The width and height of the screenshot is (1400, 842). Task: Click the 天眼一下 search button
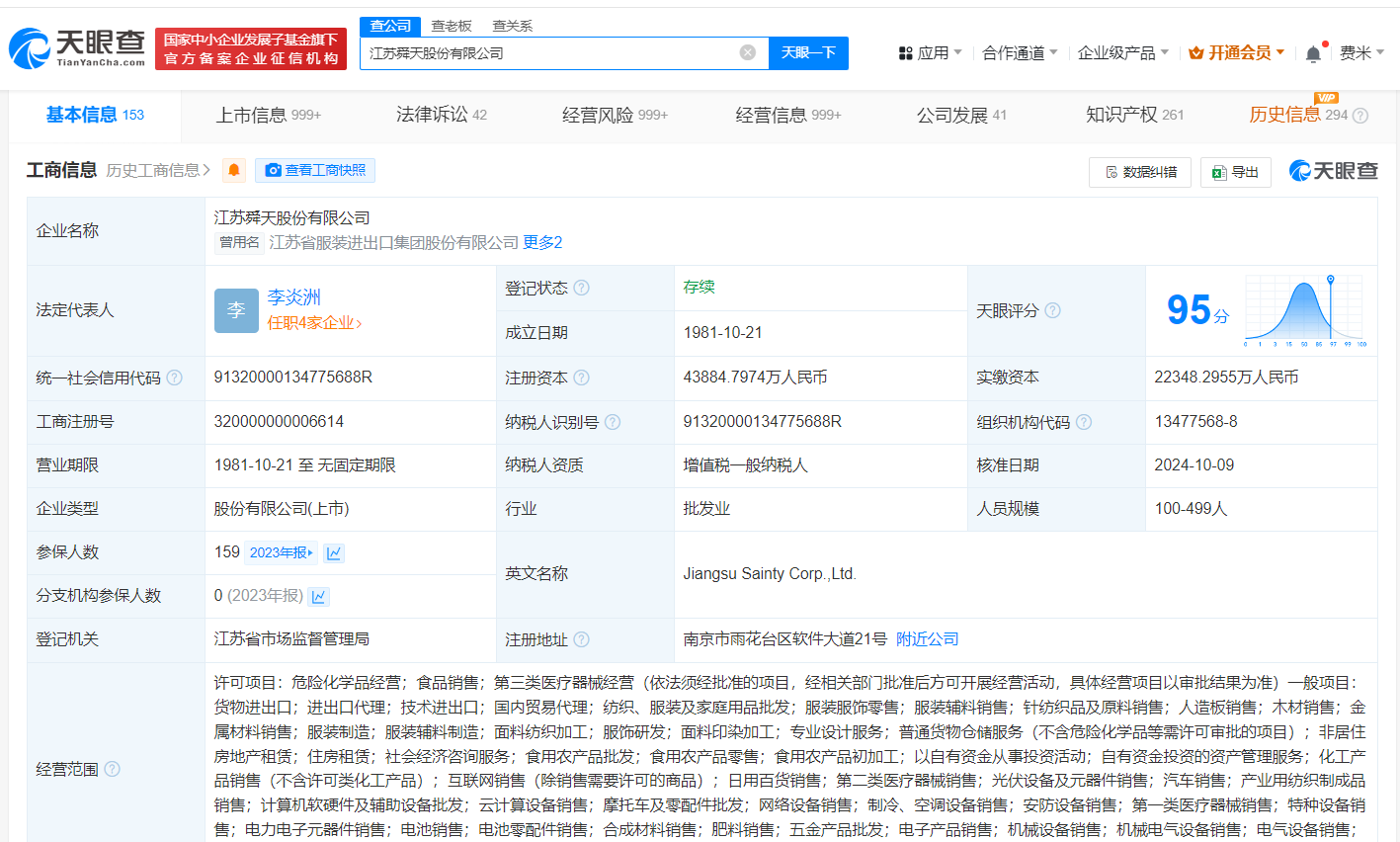point(808,52)
